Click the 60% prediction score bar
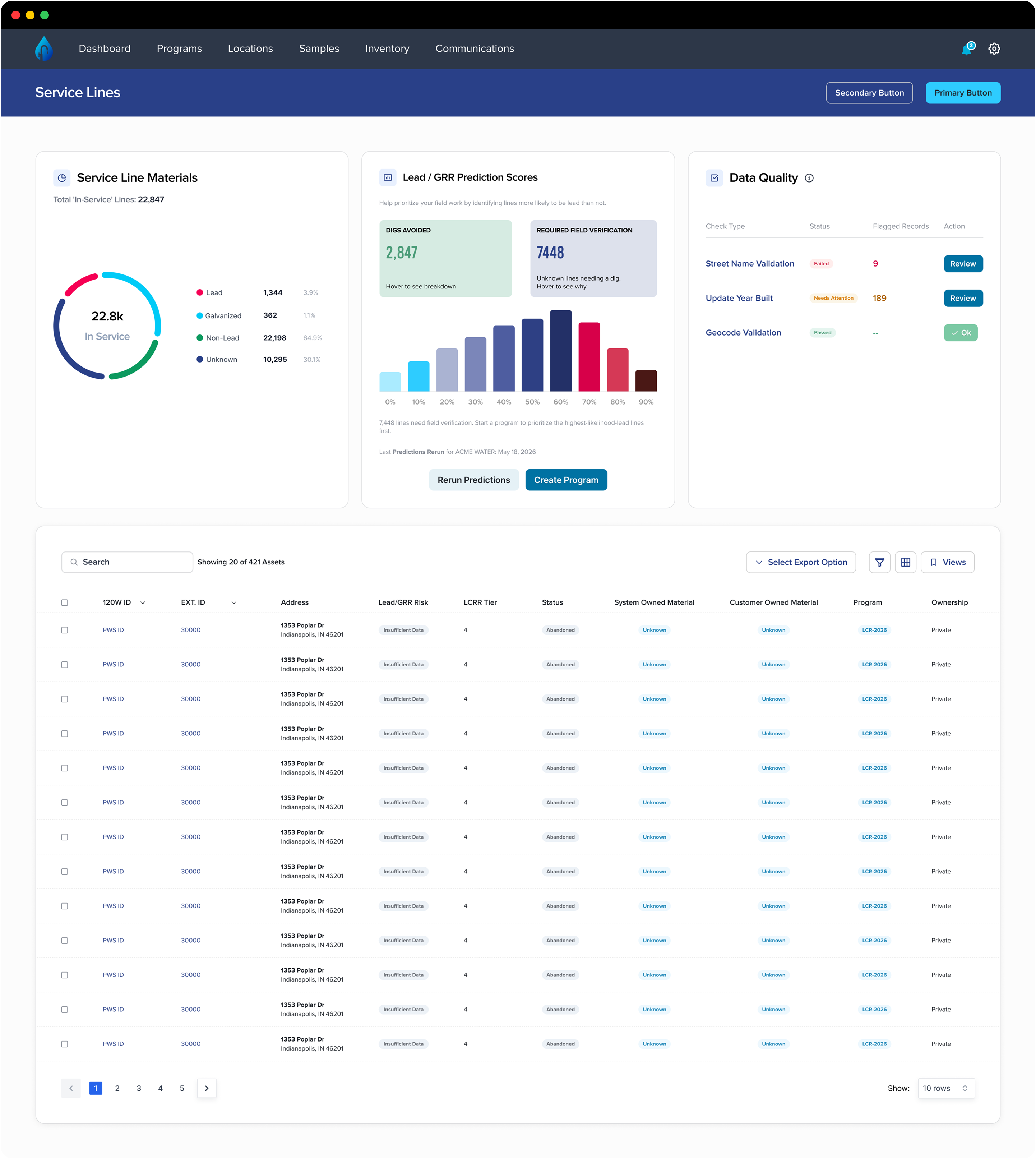The width and height of the screenshot is (1036, 1159). click(561, 351)
